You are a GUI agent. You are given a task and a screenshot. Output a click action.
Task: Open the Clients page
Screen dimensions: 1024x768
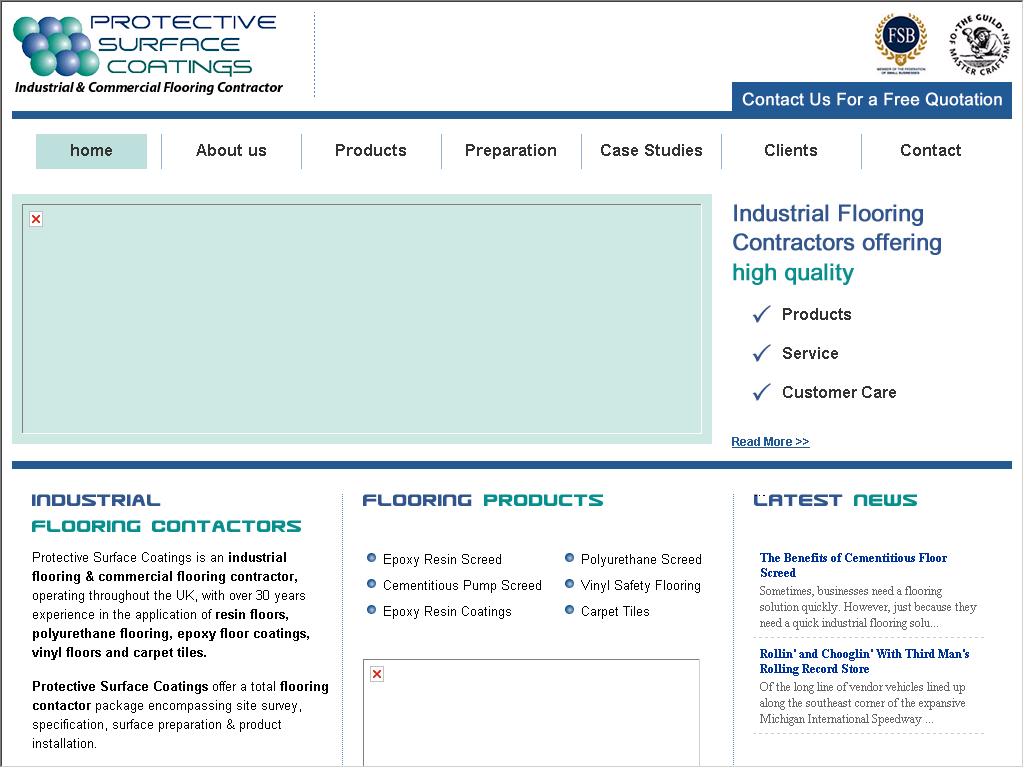click(x=791, y=151)
